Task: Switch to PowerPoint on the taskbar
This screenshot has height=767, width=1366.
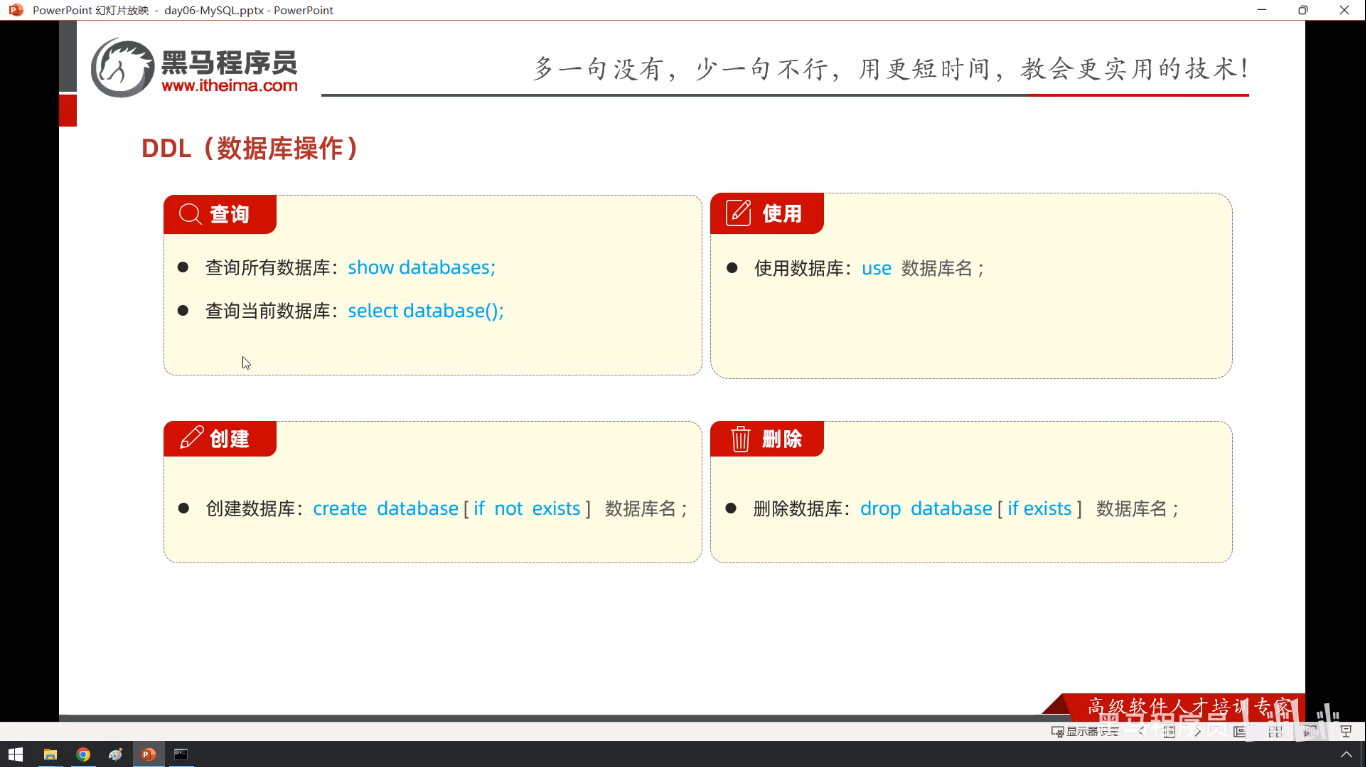Action: [149, 754]
